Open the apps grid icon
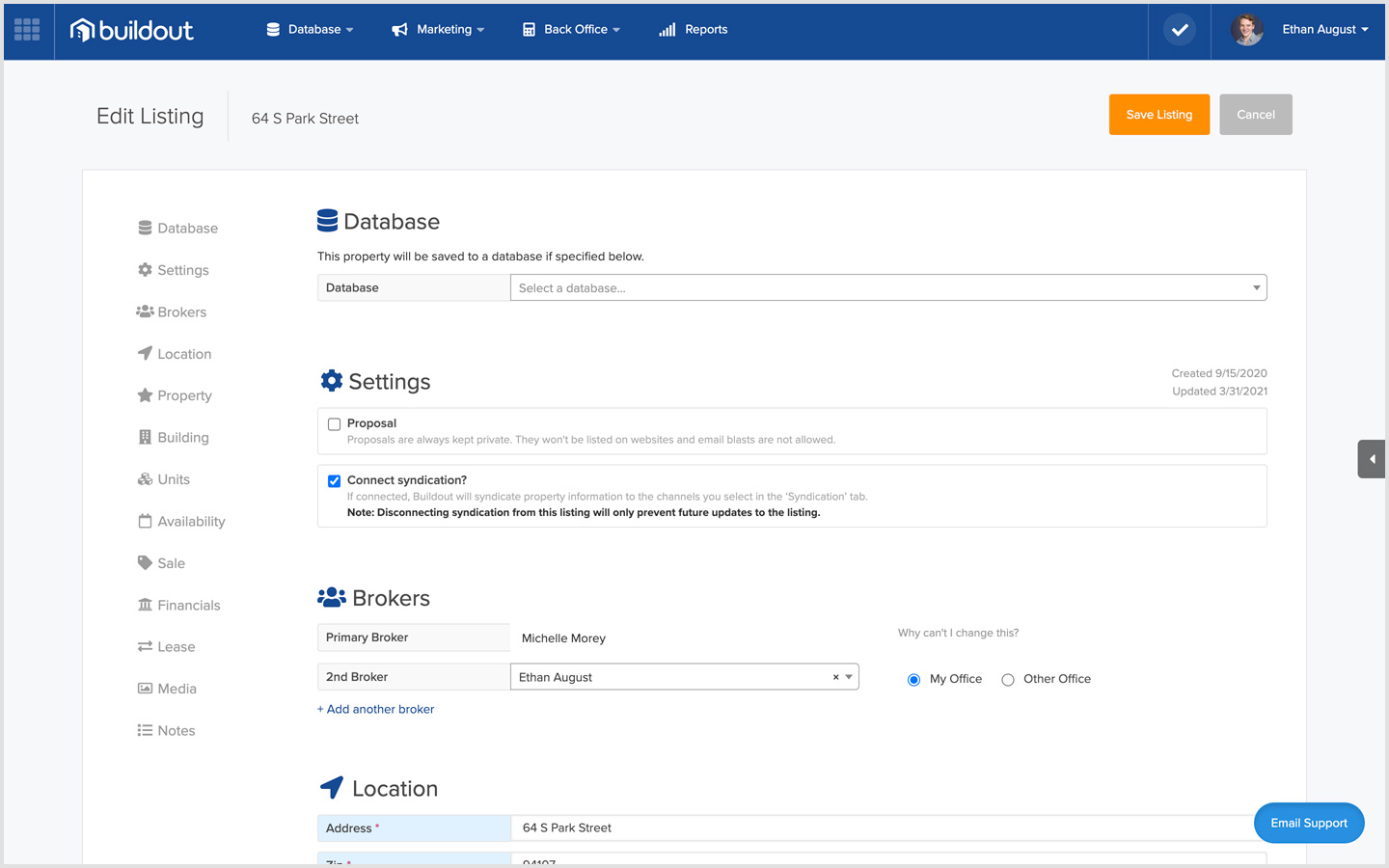Viewport: 1389px width, 868px height. 27,30
